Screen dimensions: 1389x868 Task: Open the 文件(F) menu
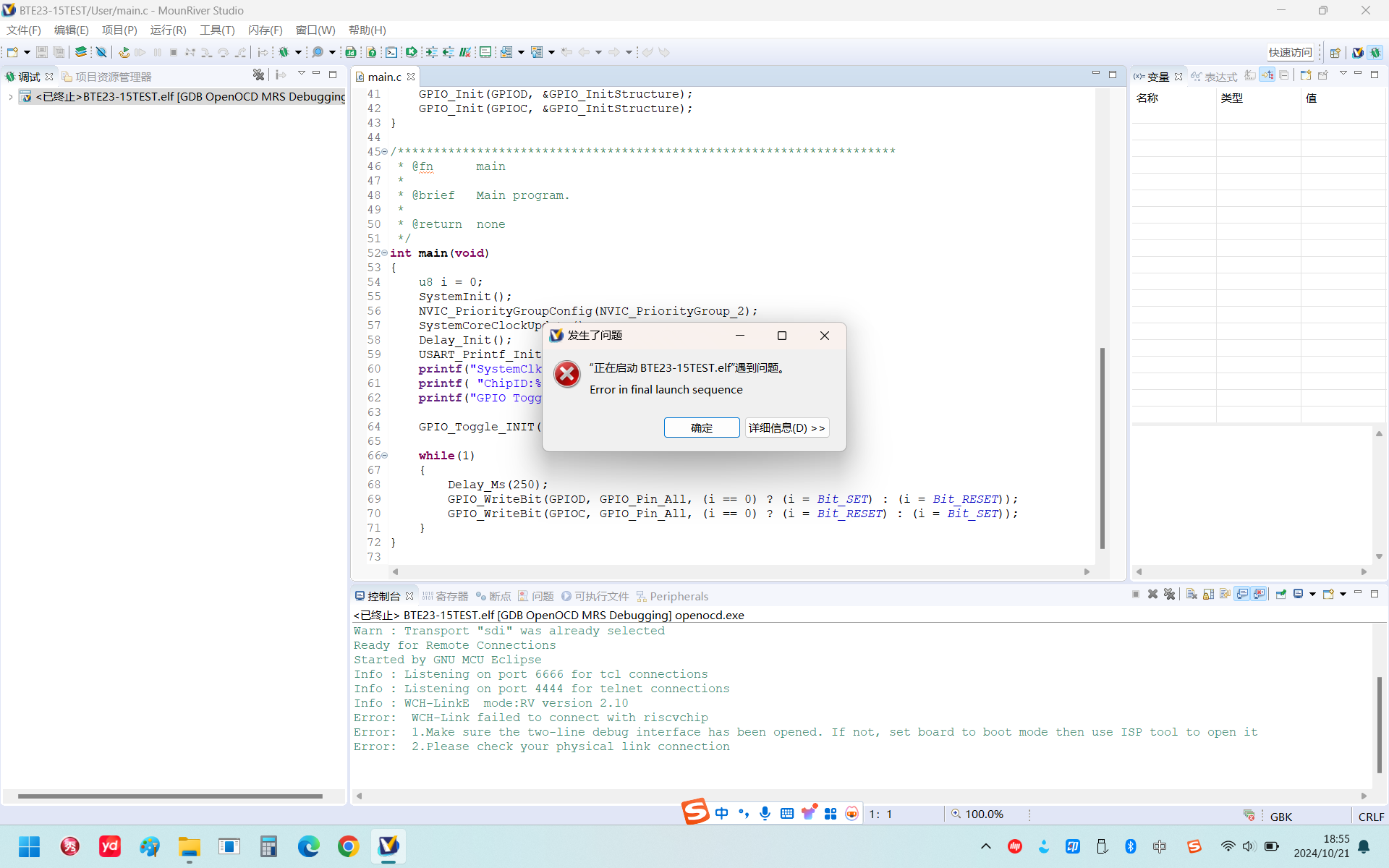[24, 30]
